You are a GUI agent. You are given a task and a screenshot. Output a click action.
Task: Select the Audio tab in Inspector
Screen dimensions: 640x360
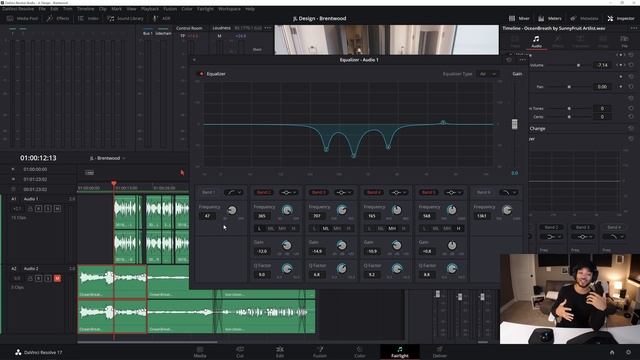(x=536, y=41)
